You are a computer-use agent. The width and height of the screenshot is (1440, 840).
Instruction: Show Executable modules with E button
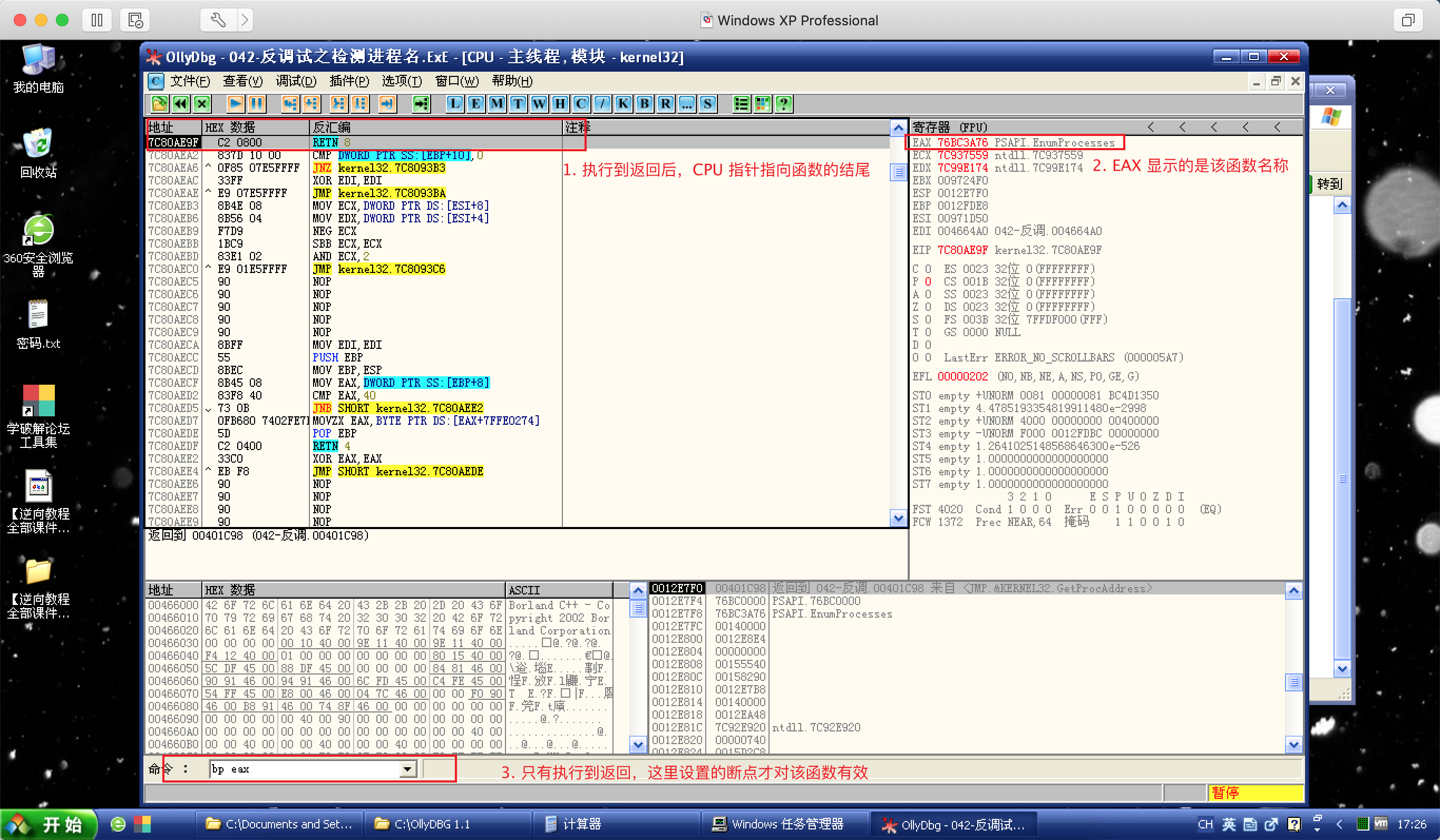click(x=475, y=103)
